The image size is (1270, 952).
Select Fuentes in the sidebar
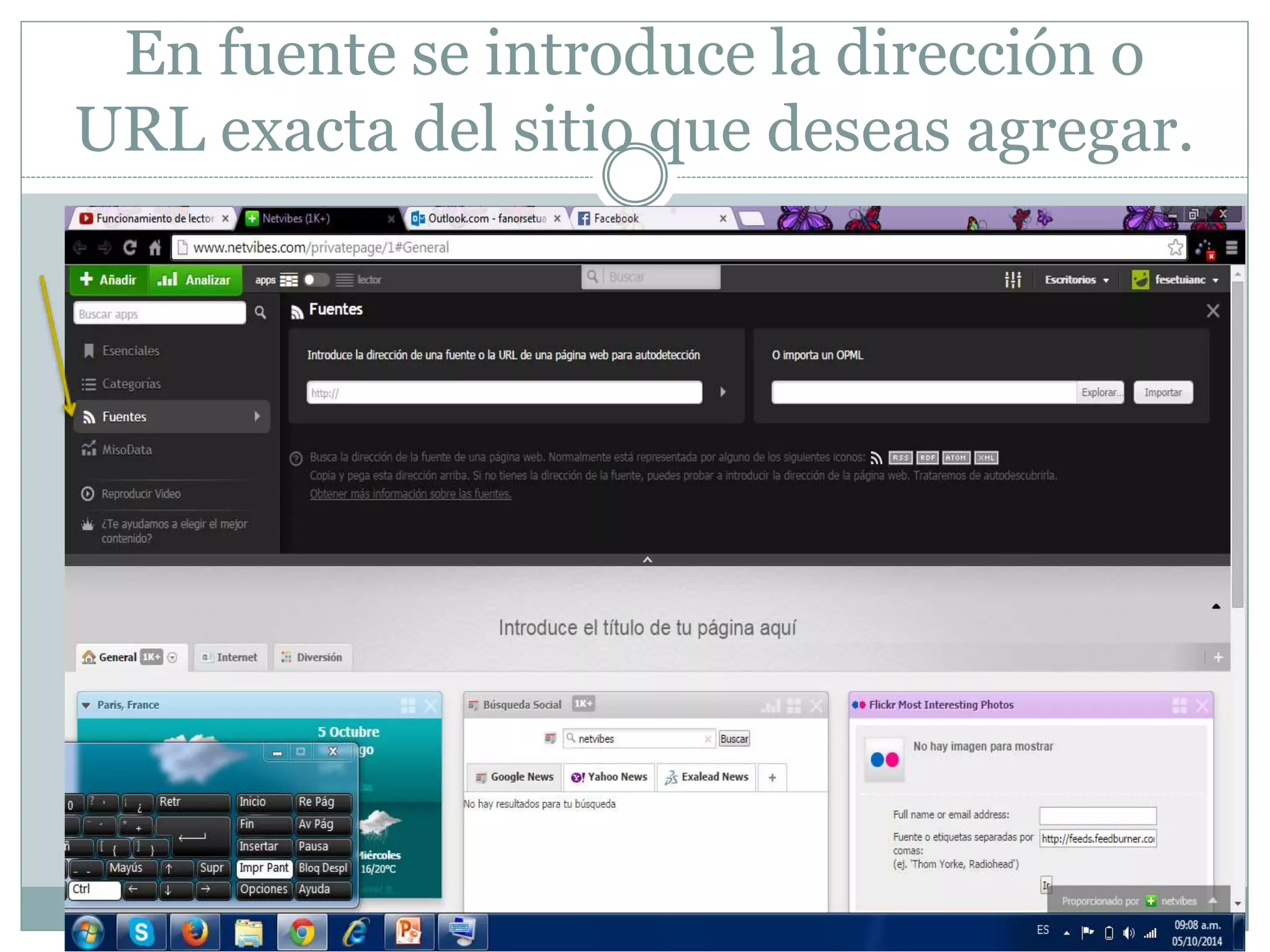(x=171, y=416)
